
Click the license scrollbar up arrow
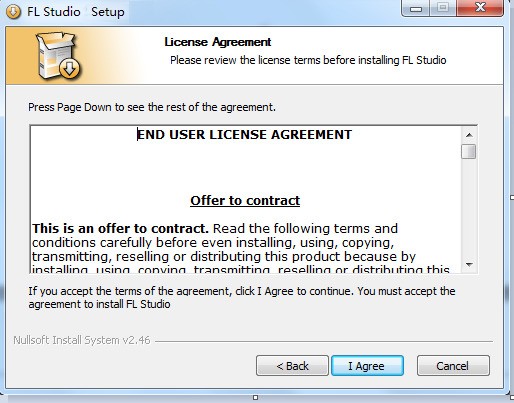(x=469, y=135)
